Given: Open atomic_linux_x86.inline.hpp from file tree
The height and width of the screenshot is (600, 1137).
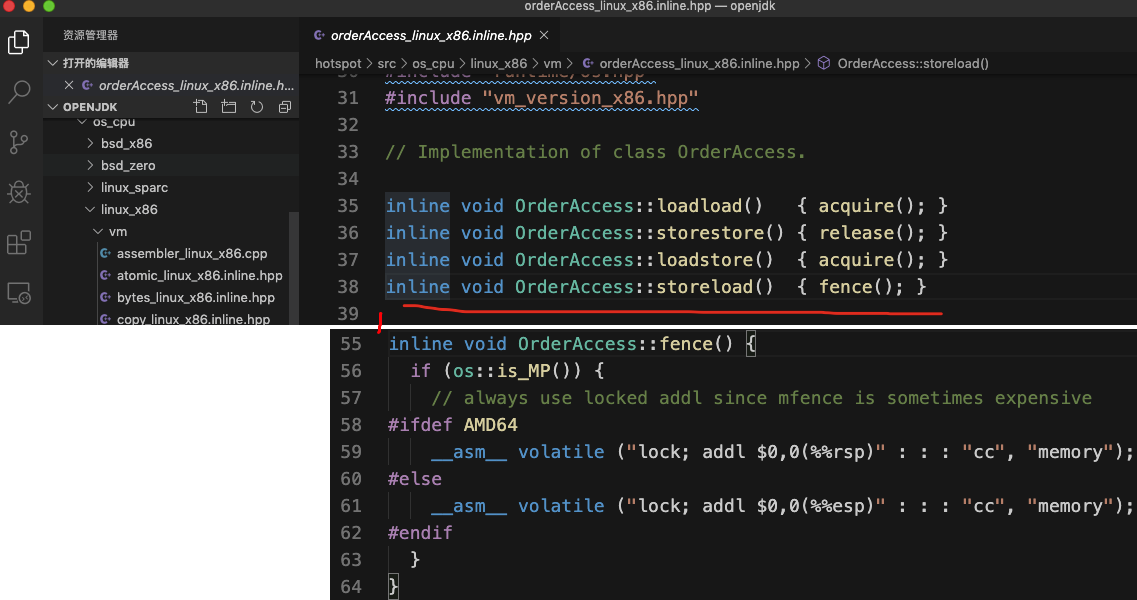Looking at the screenshot, I should (x=199, y=275).
